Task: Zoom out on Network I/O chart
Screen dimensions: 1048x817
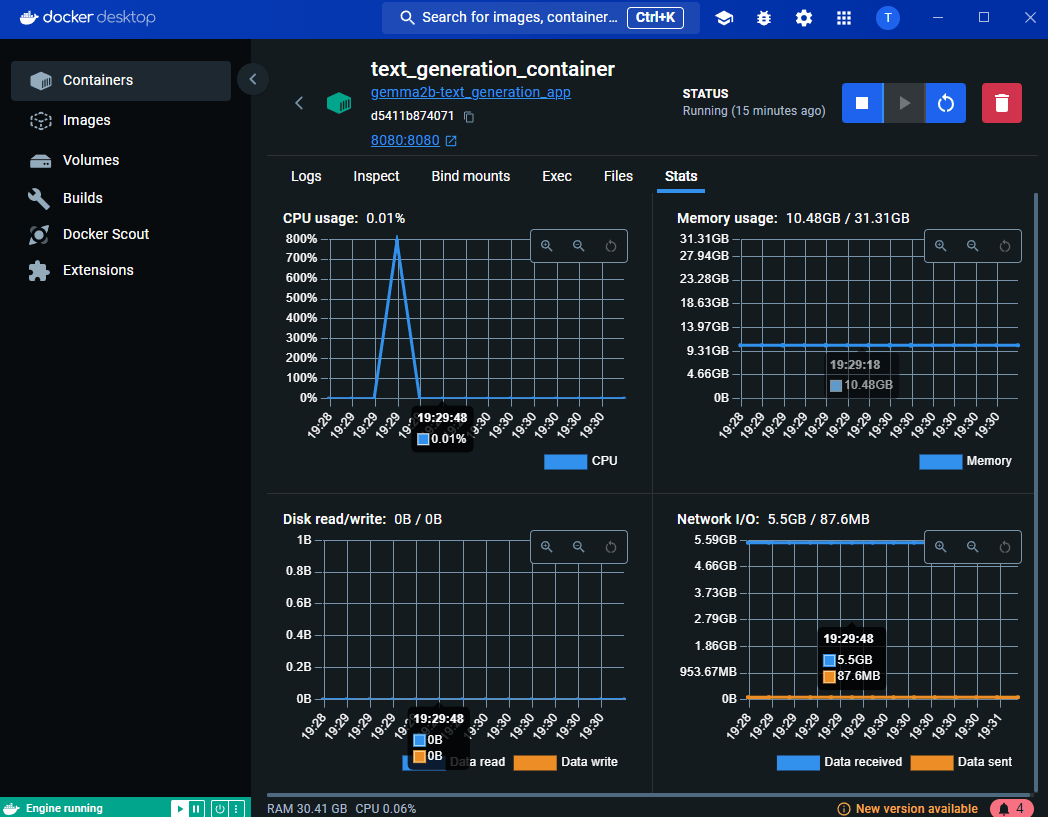Action: pyautogui.click(x=972, y=547)
